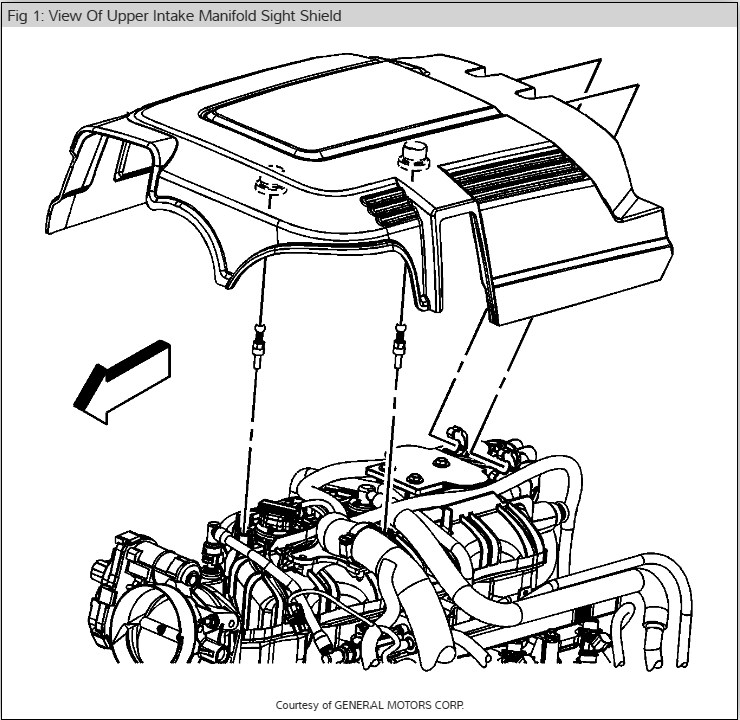The height and width of the screenshot is (720, 740).
Task: Click the round cap knob on sight shield
Action: click(413, 155)
